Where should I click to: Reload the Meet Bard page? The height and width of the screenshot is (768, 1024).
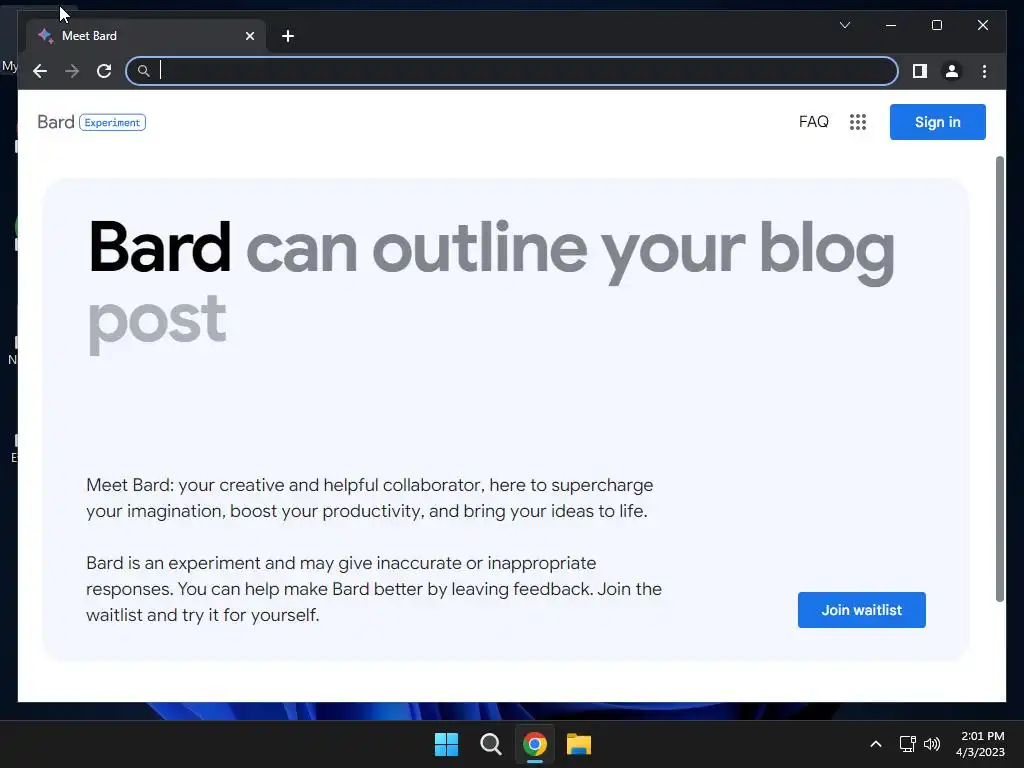[104, 71]
